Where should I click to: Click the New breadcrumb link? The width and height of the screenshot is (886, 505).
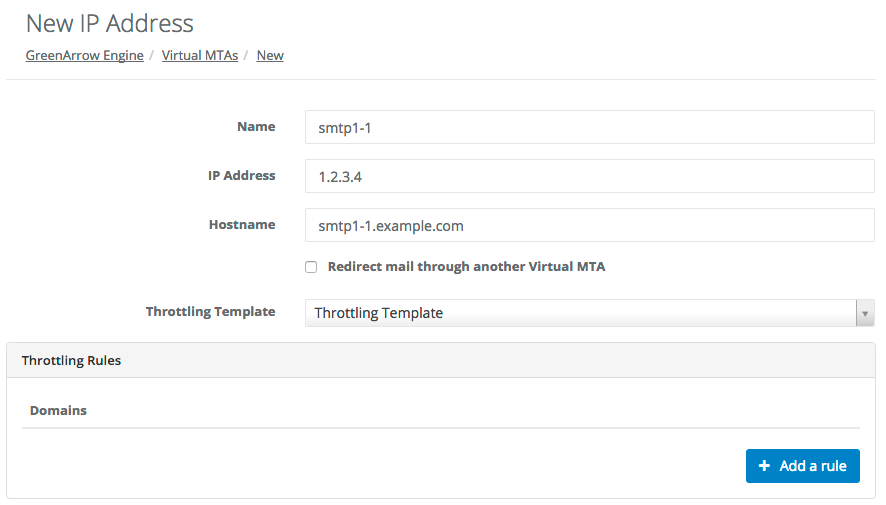270,56
